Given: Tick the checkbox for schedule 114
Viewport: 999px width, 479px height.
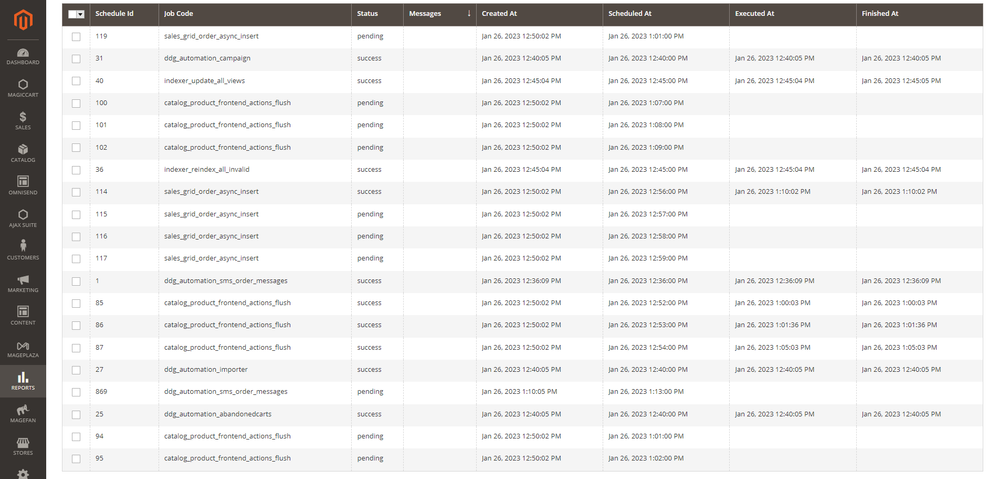Looking at the screenshot, I should 76,192.
